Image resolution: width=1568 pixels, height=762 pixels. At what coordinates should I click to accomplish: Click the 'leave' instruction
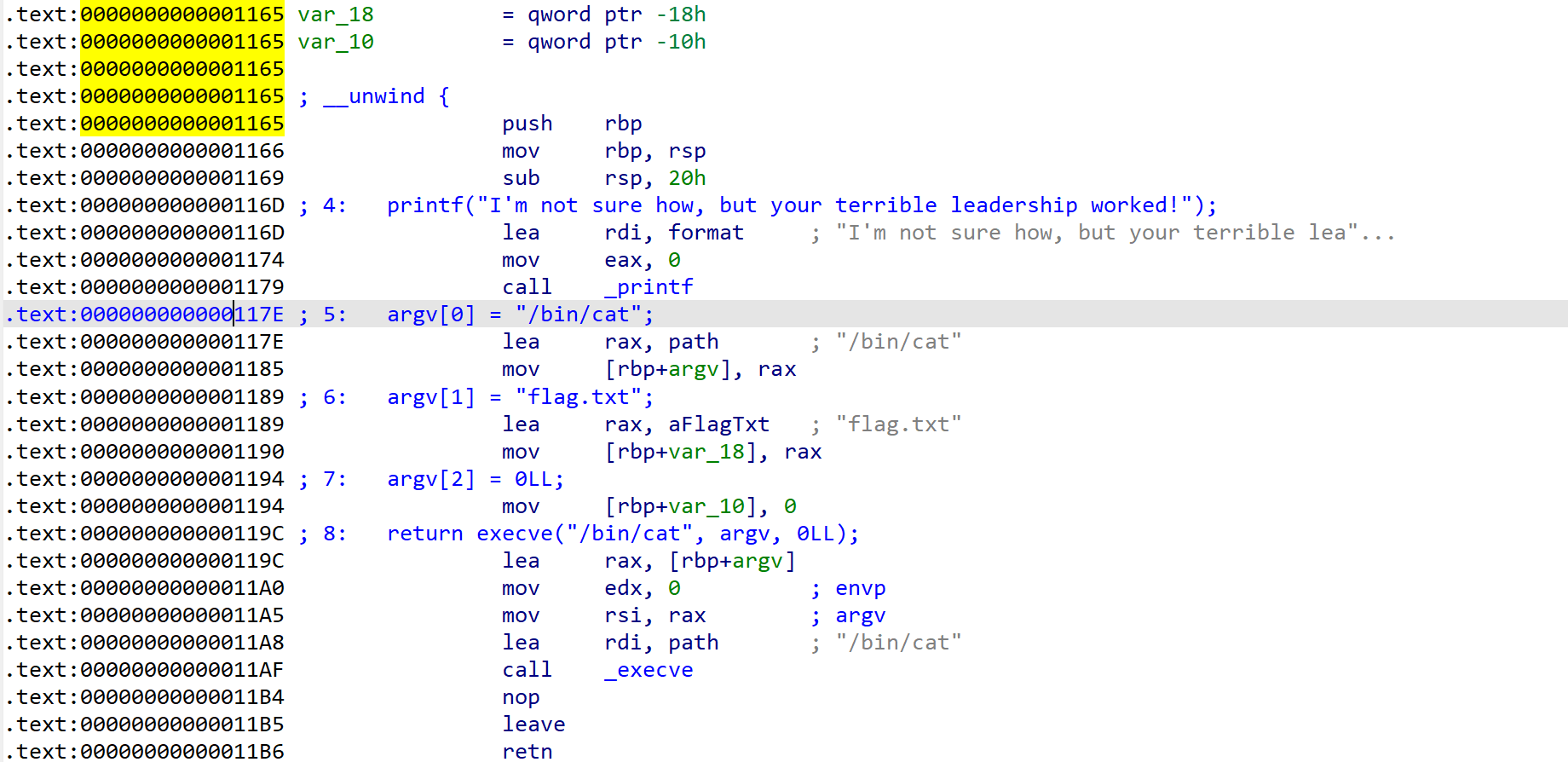[x=533, y=724]
